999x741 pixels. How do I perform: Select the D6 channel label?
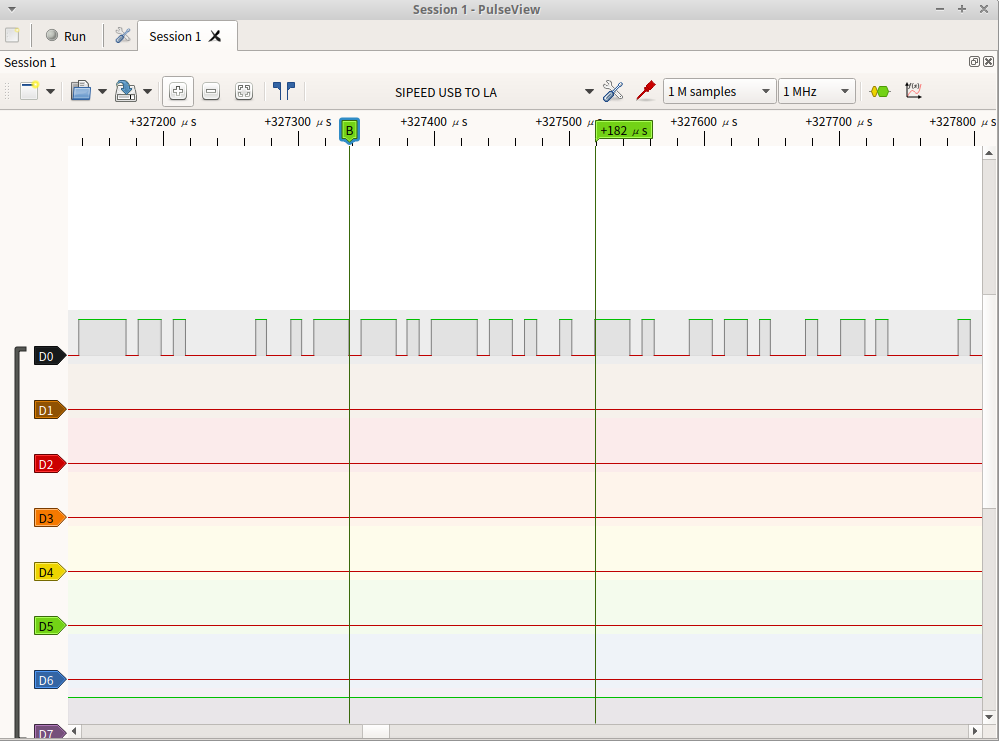pyautogui.click(x=50, y=680)
